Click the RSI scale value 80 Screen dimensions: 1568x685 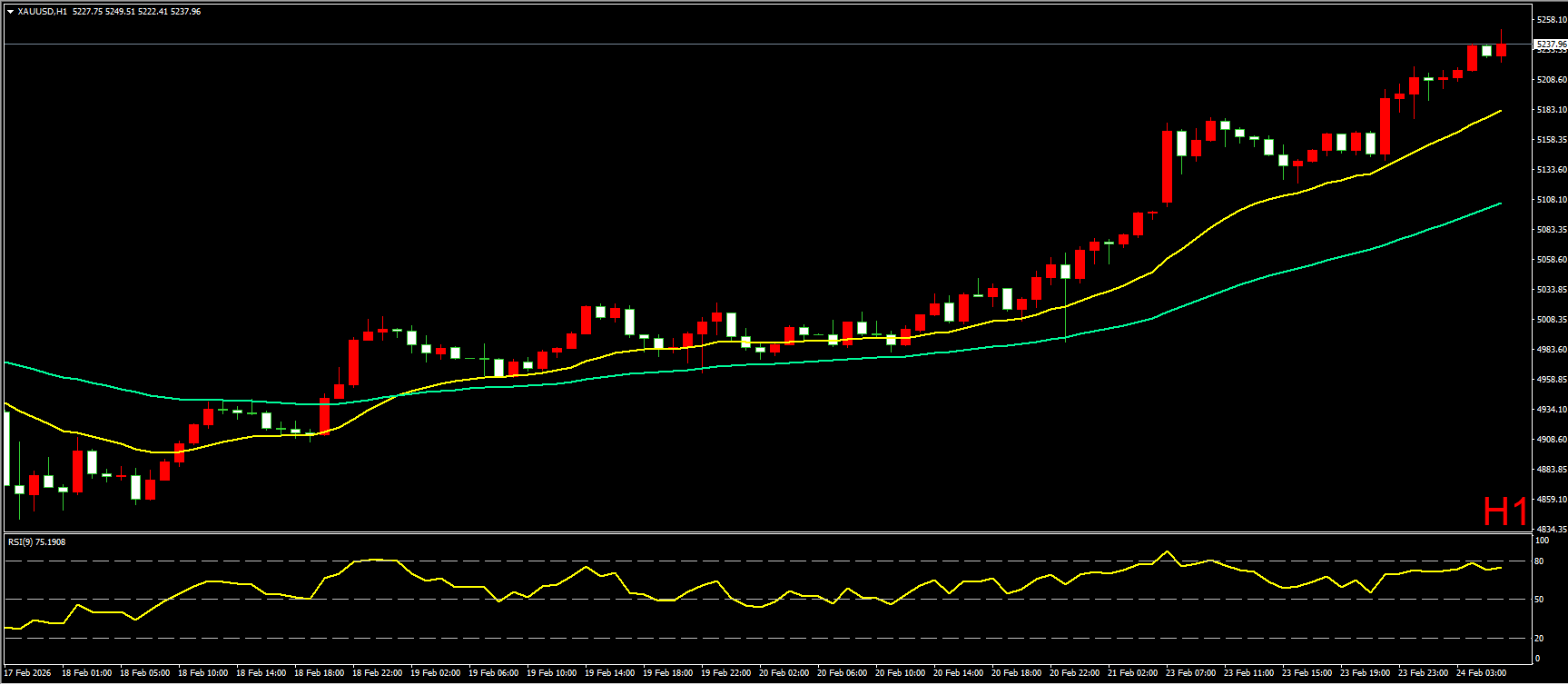[1539, 561]
